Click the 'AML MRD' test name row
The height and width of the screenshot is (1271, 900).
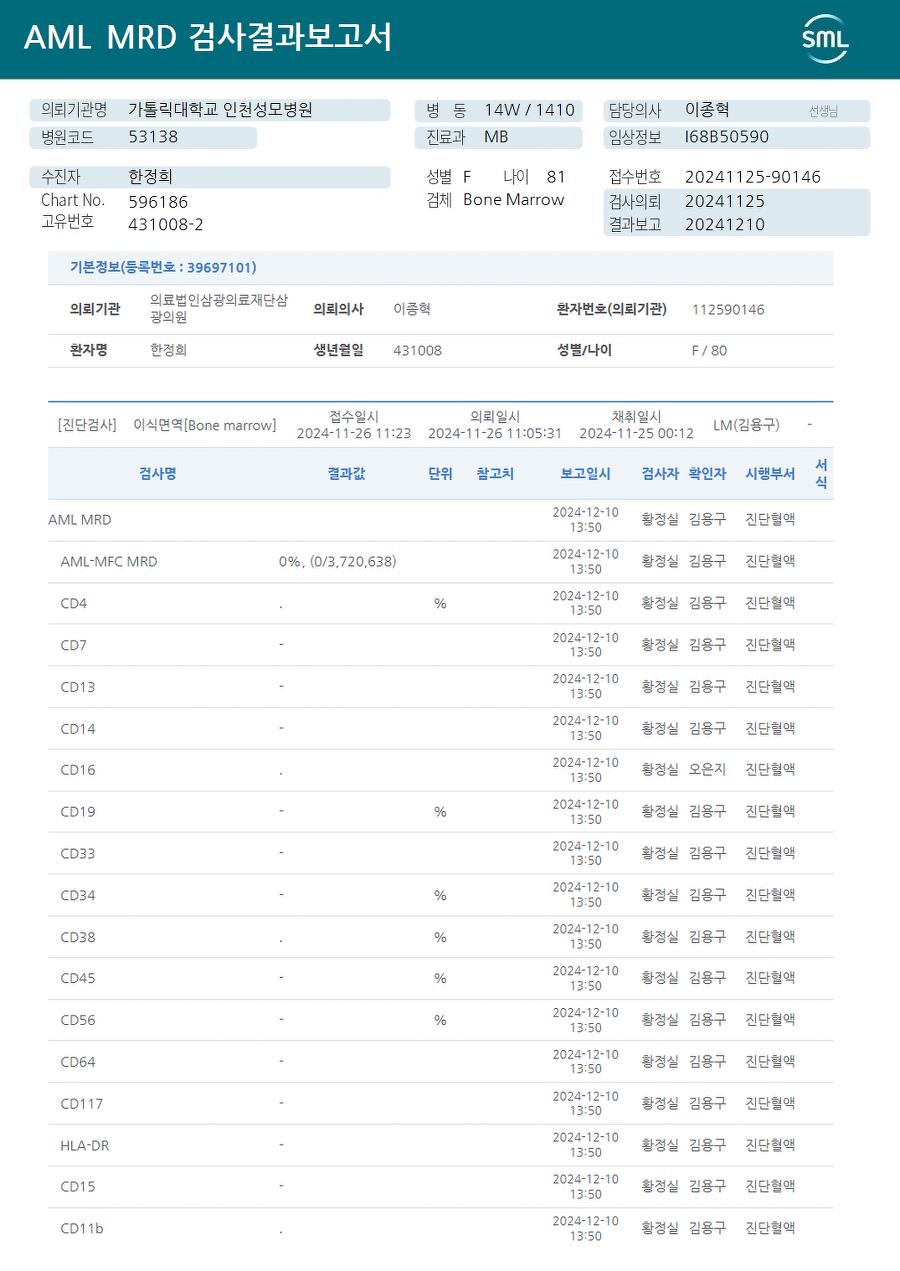80,520
